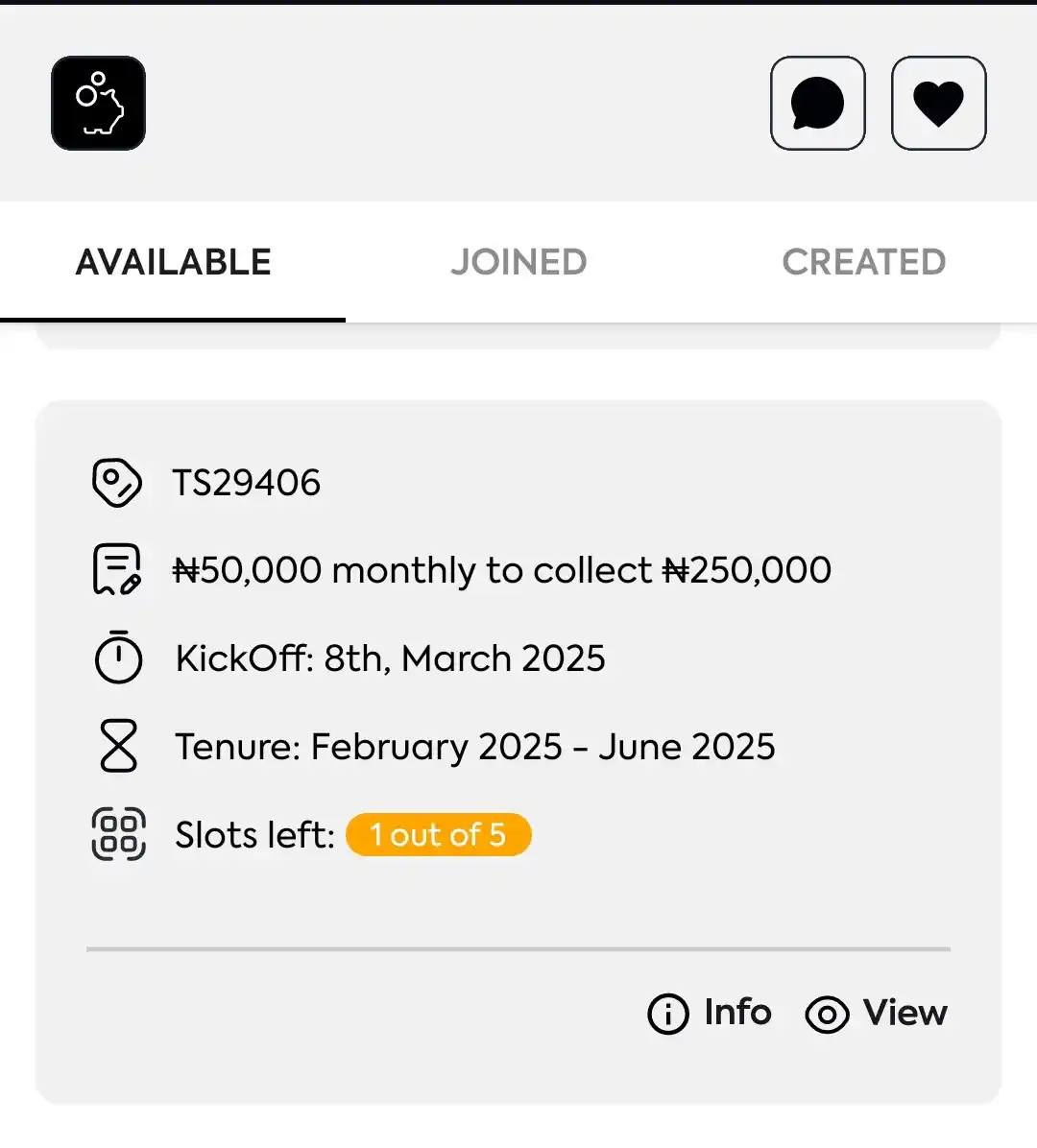This screenshot has height=1148, width=1037.
Task: Click the hourglass icon next to Tenure
Action: pos(119,745)
